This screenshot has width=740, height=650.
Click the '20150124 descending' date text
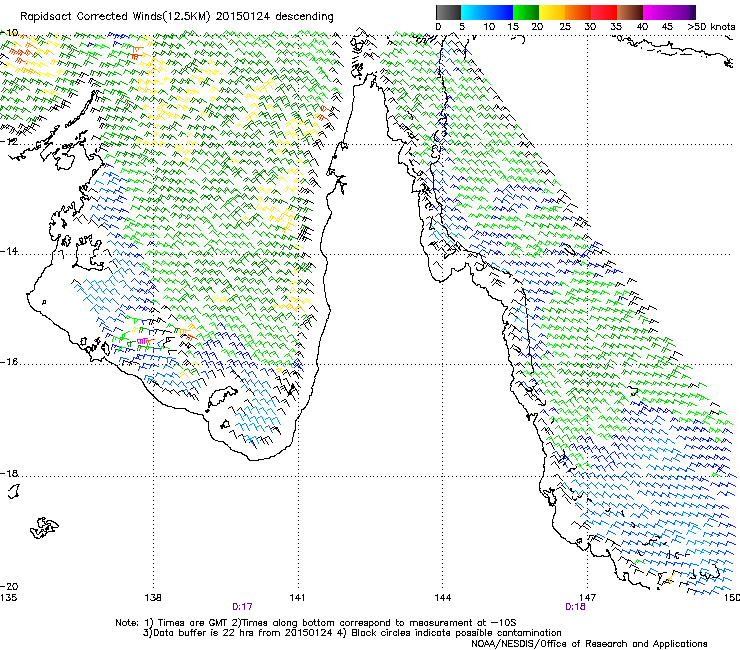click(x=275, y=17)
